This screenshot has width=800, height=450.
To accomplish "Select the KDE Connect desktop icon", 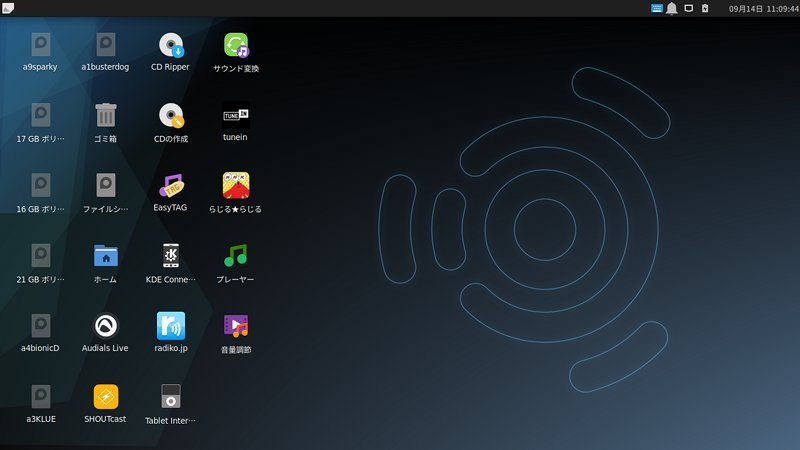I will tap(171, 256).
